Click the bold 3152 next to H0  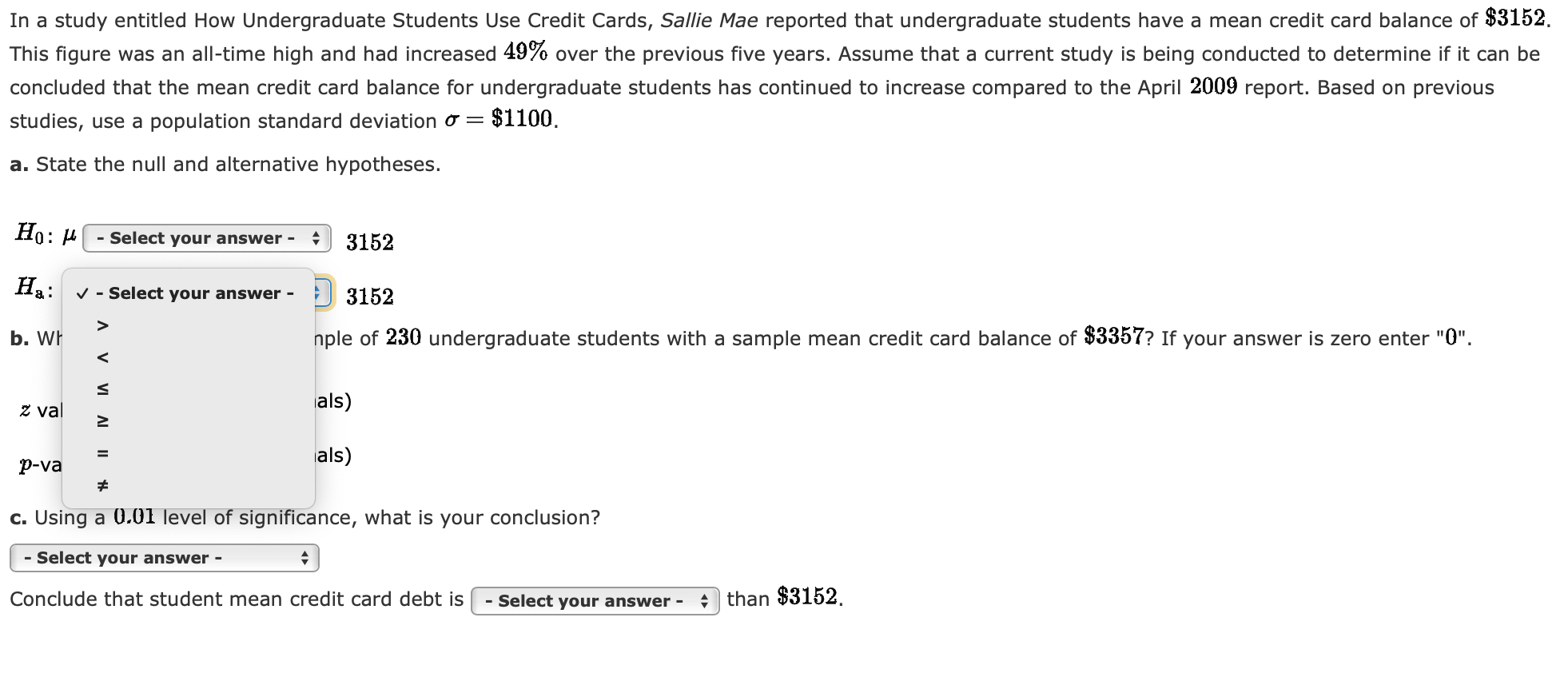click(x=369, y=241)
